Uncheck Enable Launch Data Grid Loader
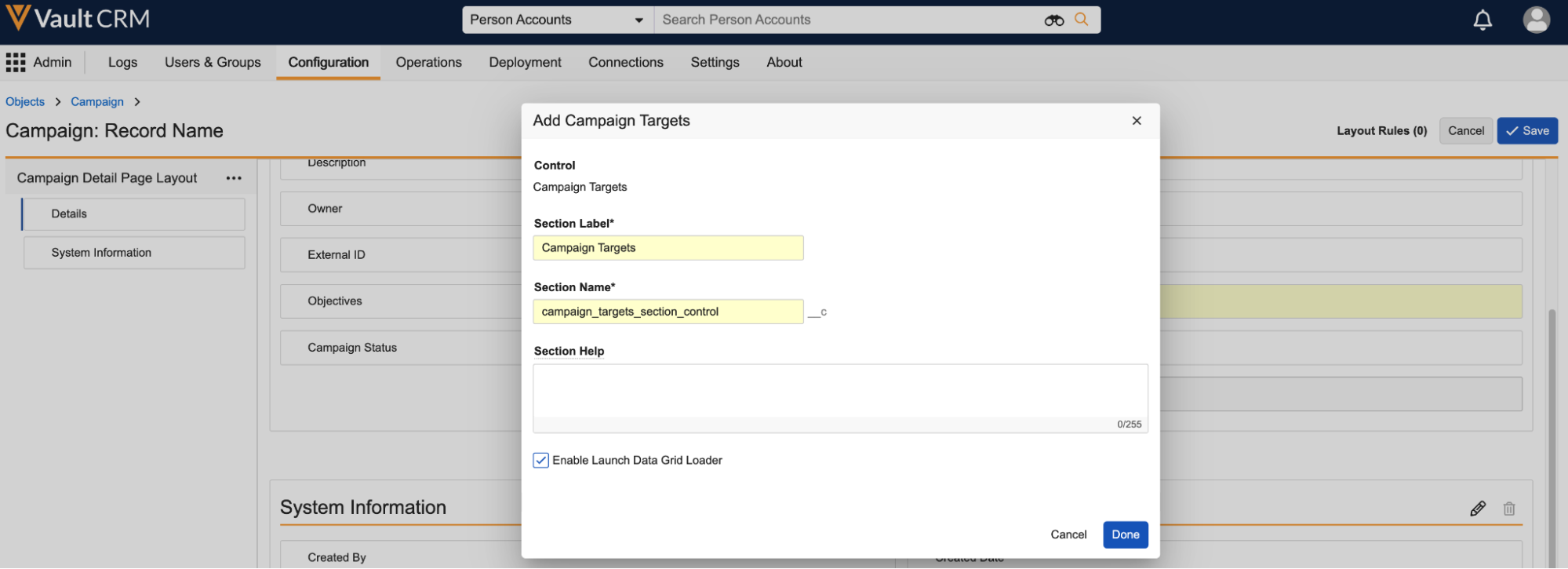 [x=540, y=461]
